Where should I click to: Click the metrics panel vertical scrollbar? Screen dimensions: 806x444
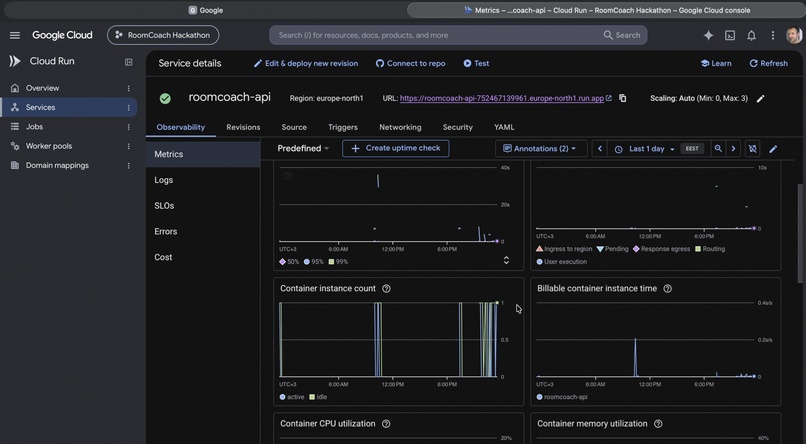coord(800,233)
